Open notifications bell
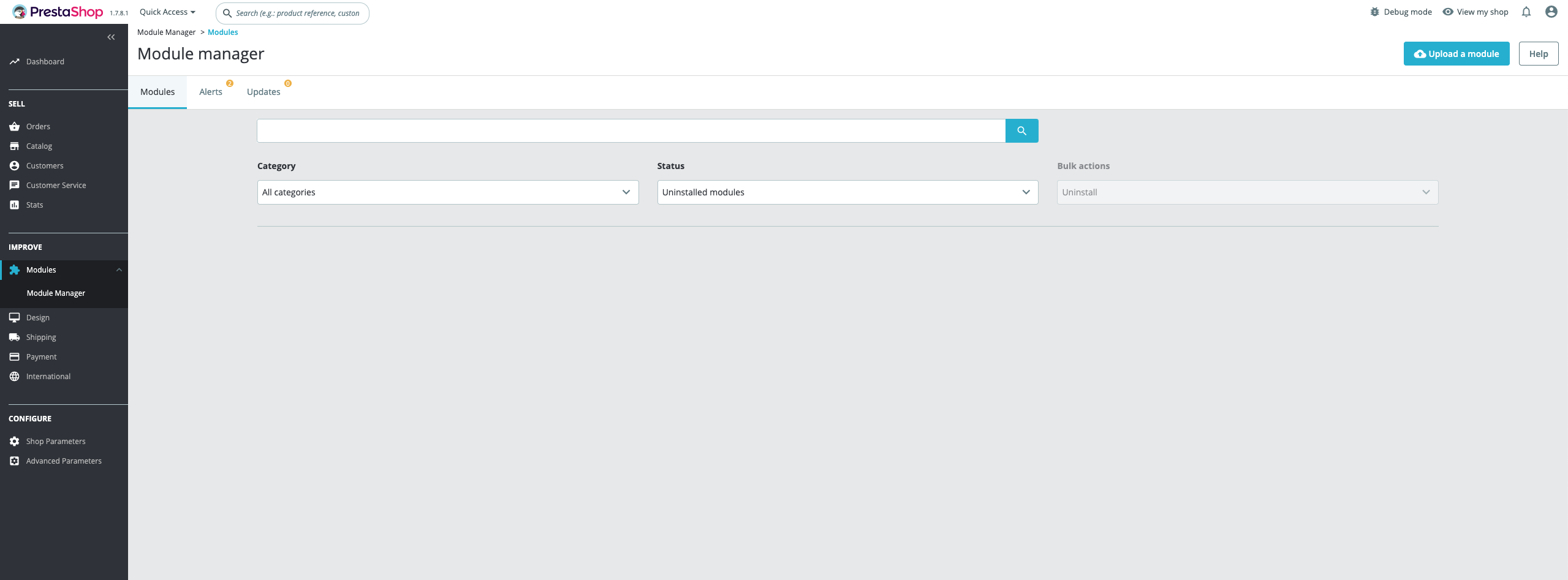Screen dimensions: 1568x580 coord(1526,12)
